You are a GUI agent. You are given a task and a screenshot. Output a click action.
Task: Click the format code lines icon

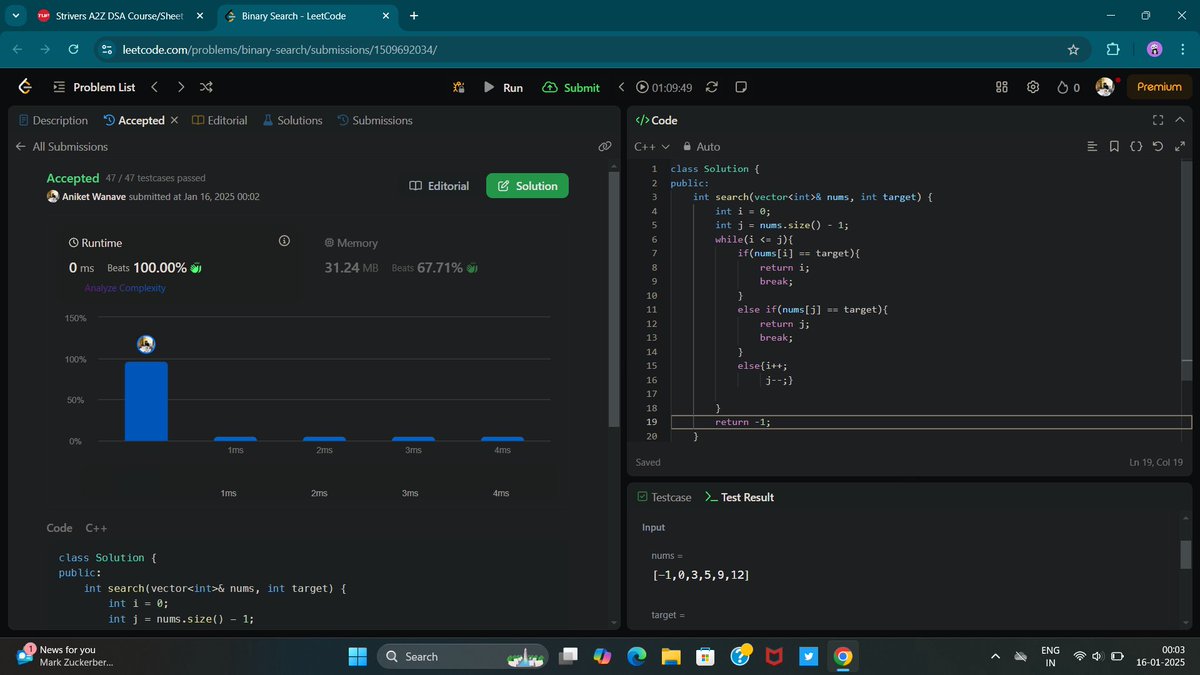(1092, 146)
